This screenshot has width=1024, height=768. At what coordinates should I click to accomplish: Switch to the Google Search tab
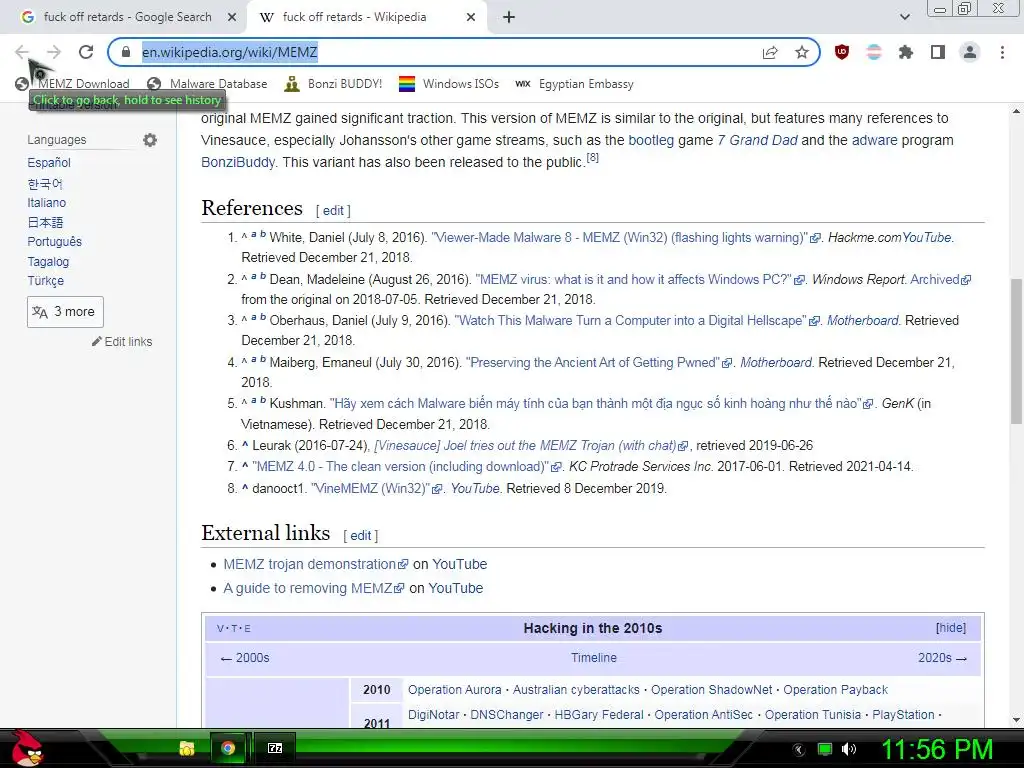tap(127, 17)
